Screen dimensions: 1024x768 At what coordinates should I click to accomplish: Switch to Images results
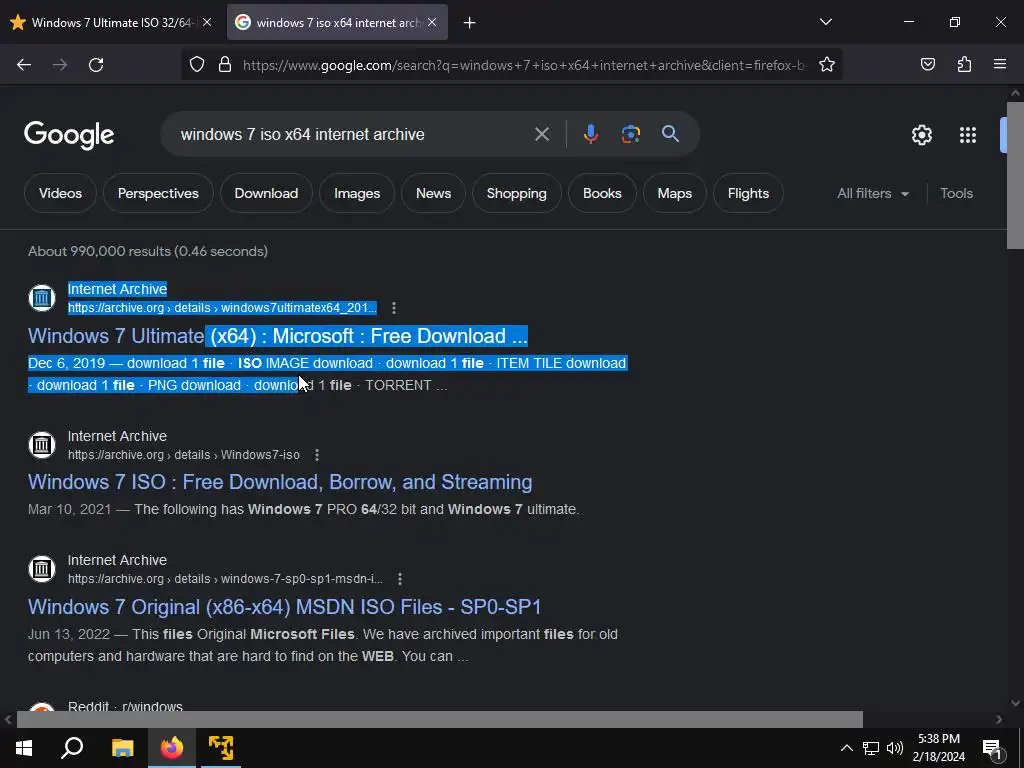(x=357, y=193)
